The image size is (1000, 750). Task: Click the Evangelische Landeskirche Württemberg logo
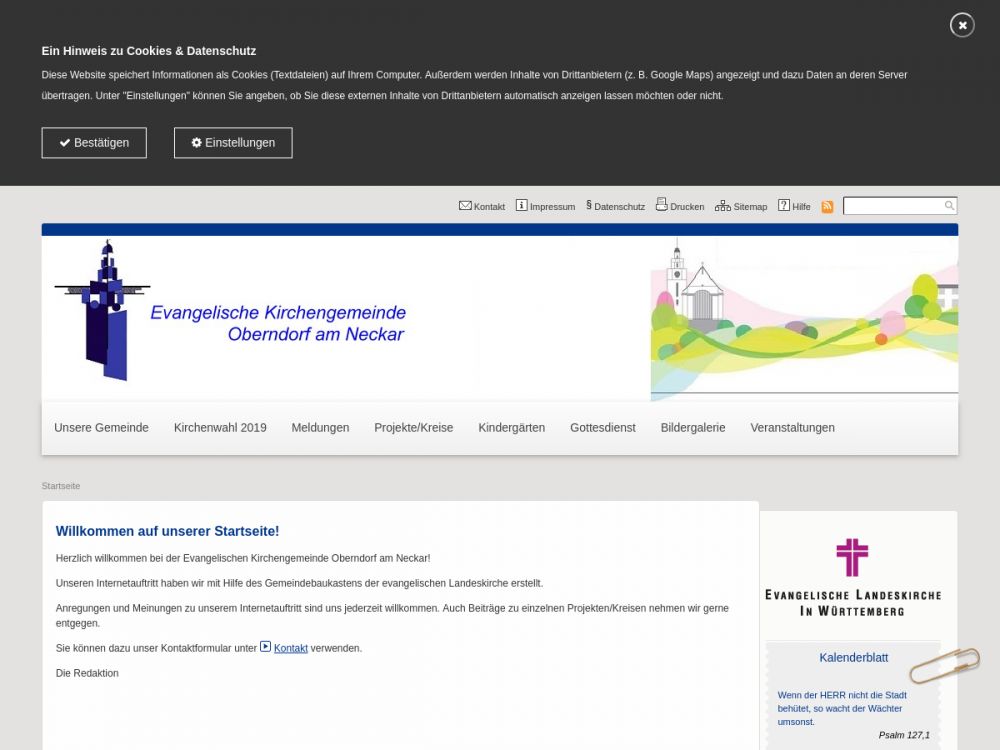[852, 577]
